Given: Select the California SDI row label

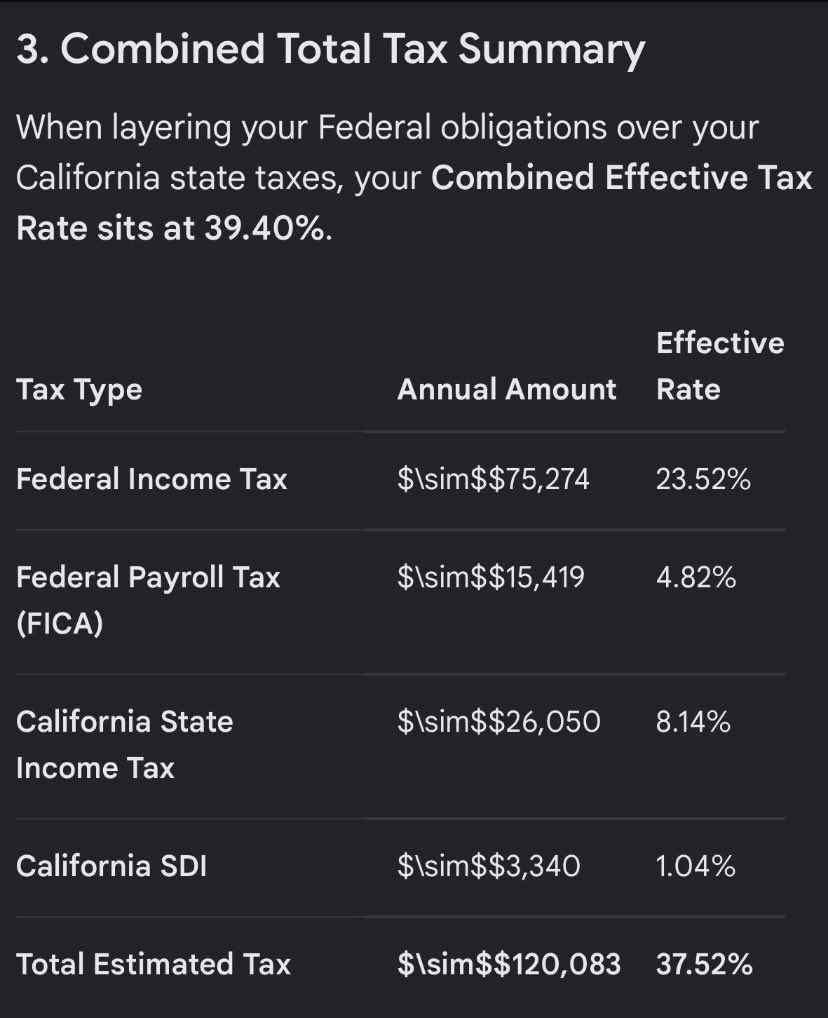Looking at the screenshot, I should coord(112,866).
